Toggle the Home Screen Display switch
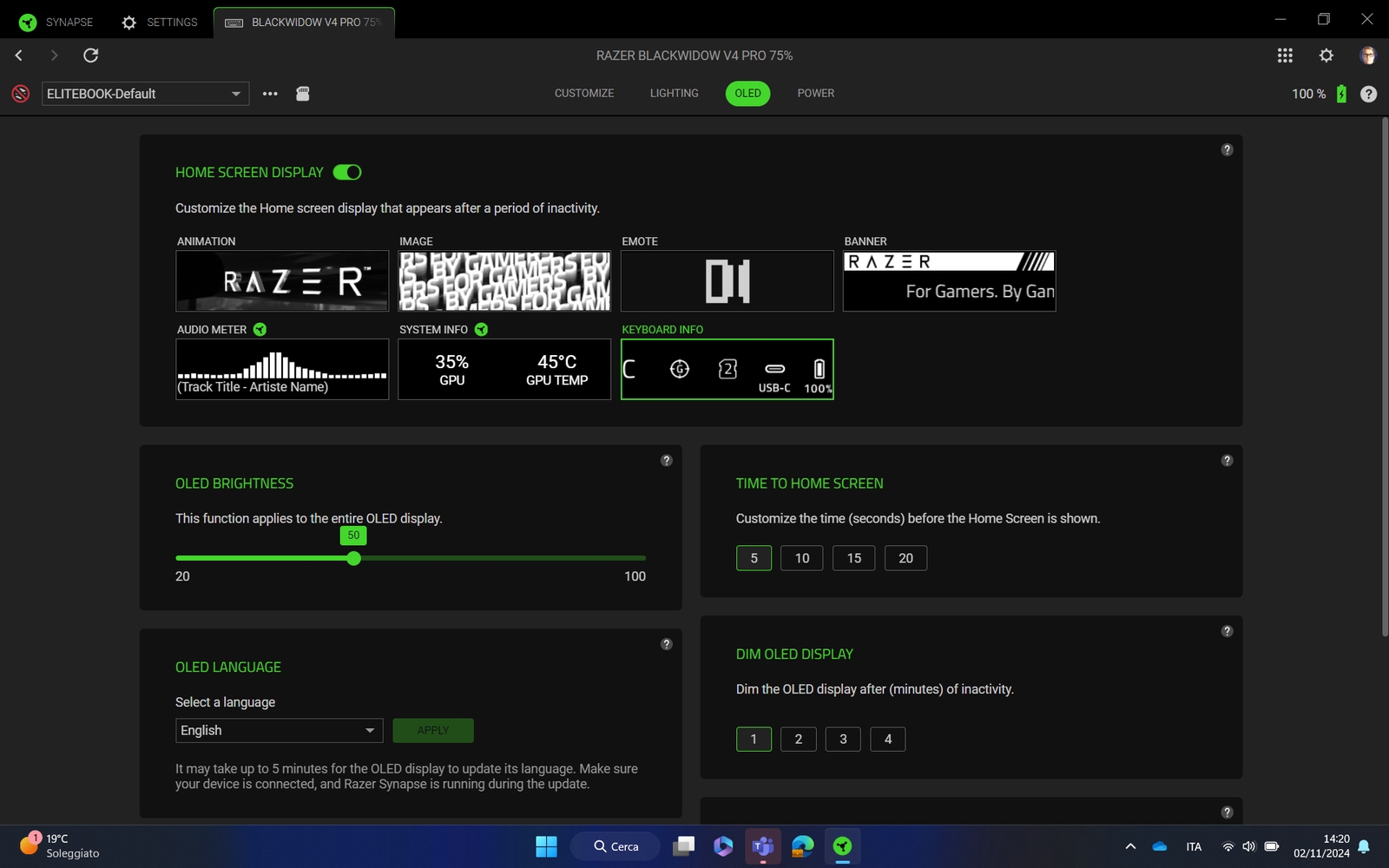The image size is (1389, 868). (x=347, y=172)
